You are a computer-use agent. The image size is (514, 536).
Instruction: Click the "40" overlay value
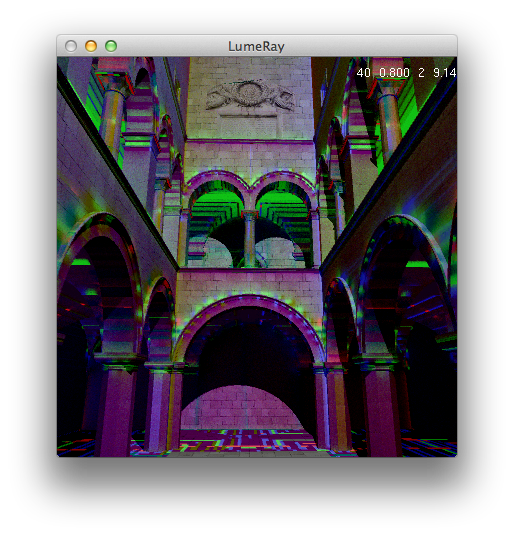363,73
